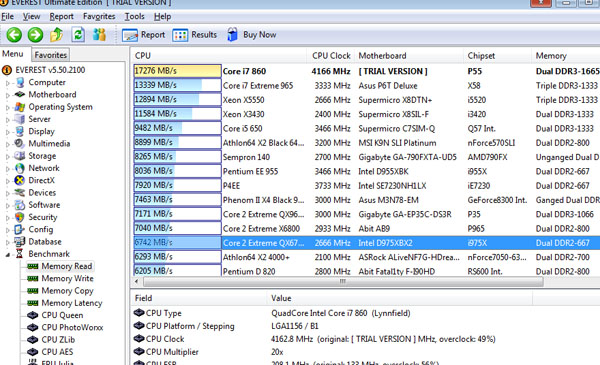Open the Favorites menu
Screen dimensions: 600x365
tap(99, 16)
